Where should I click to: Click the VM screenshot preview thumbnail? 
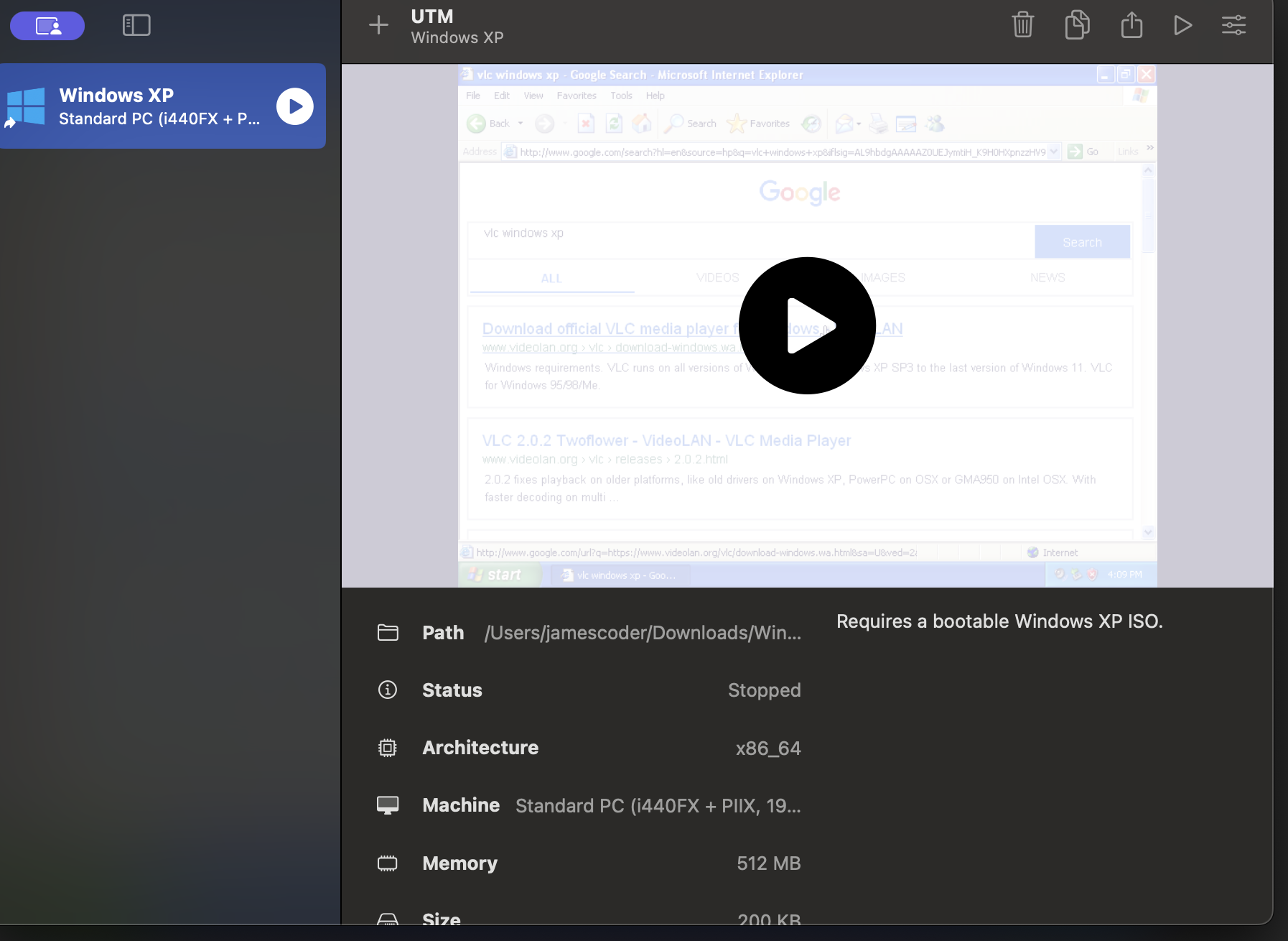point(807,325)
